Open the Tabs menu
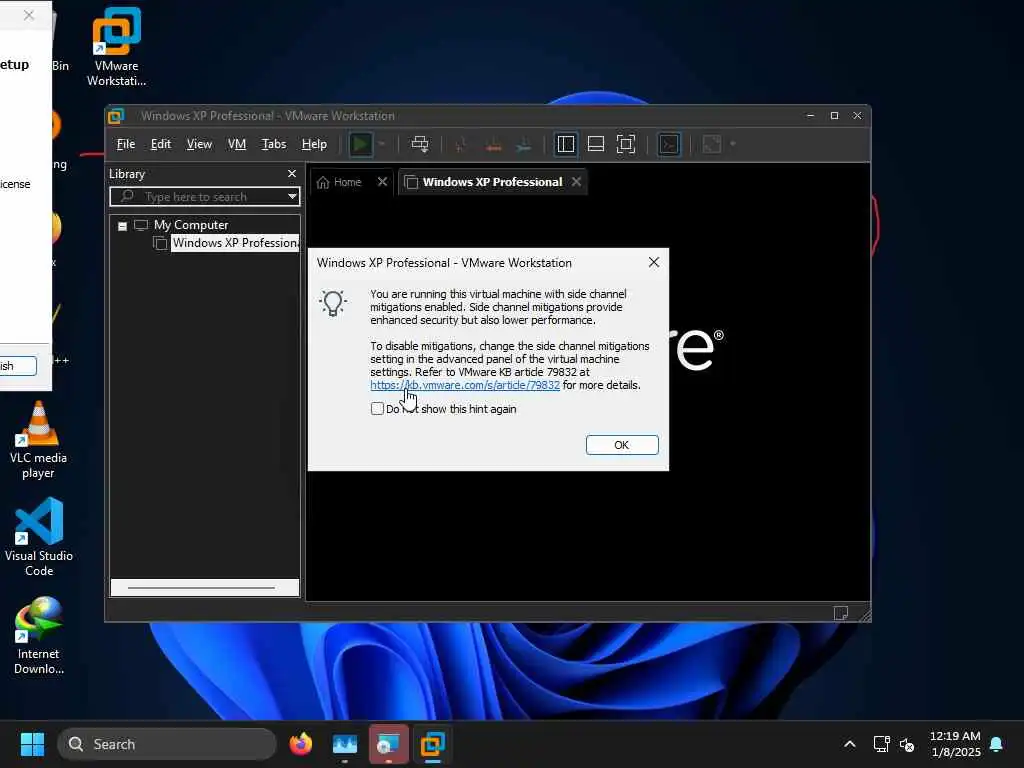This screenshot has height=768, width=1024. [274, 144]
